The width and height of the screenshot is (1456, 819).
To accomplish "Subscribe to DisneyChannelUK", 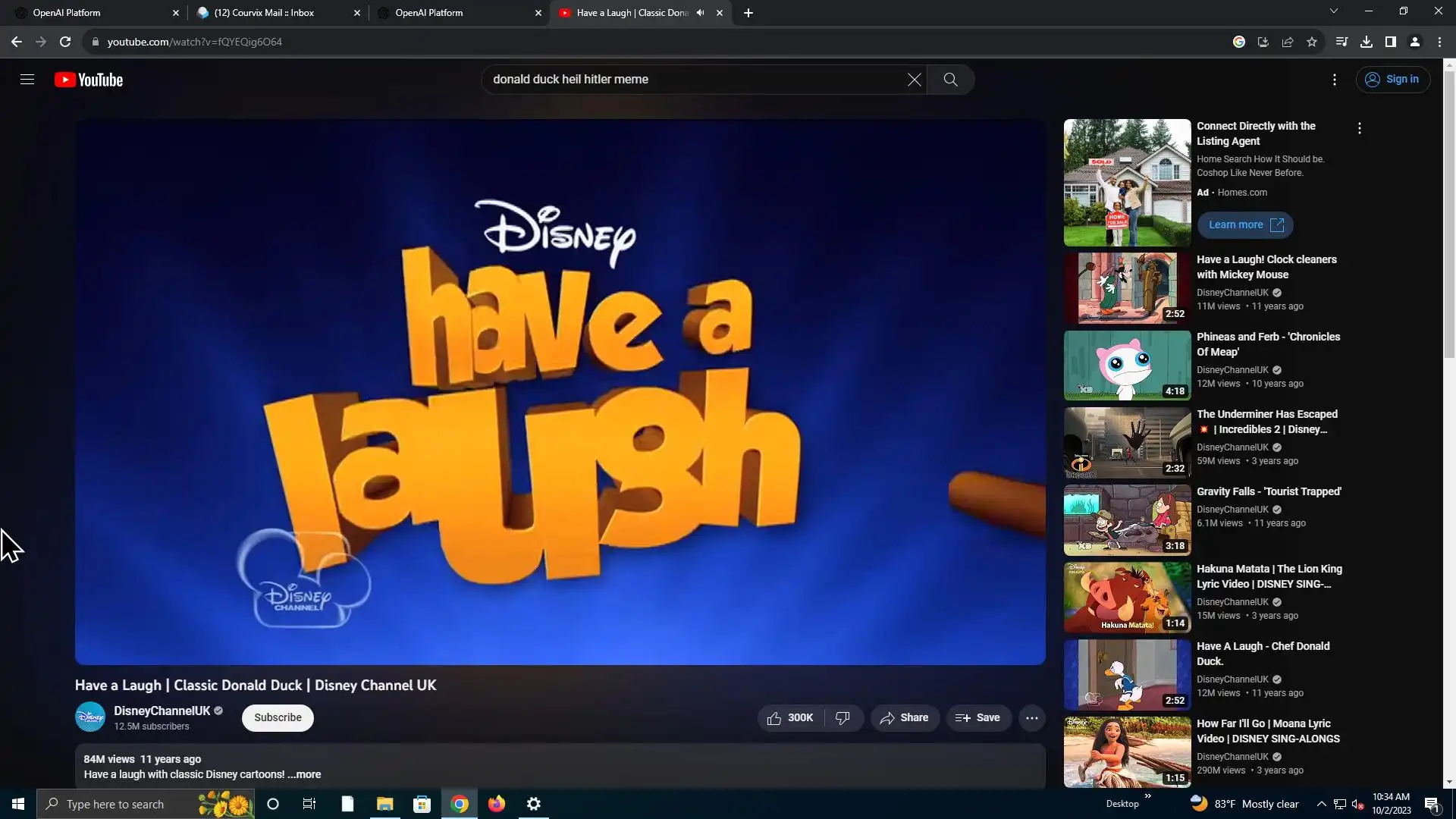I will click(278, 718).
